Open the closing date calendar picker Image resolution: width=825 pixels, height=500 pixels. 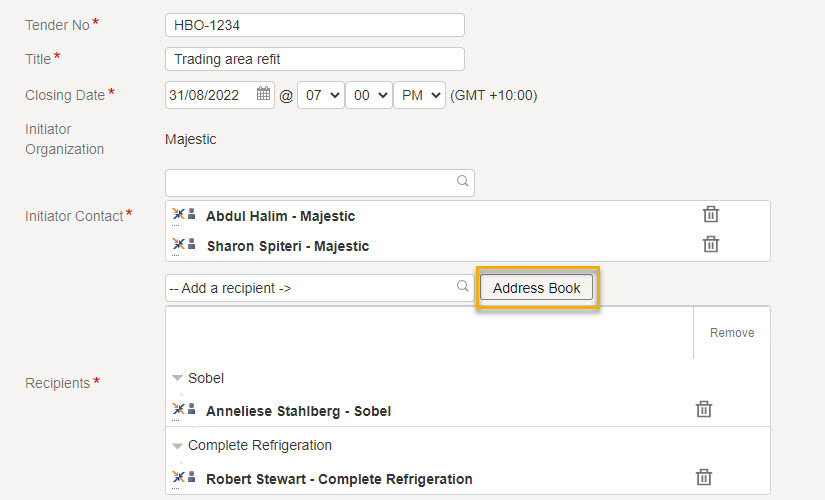tap(263, 95)
